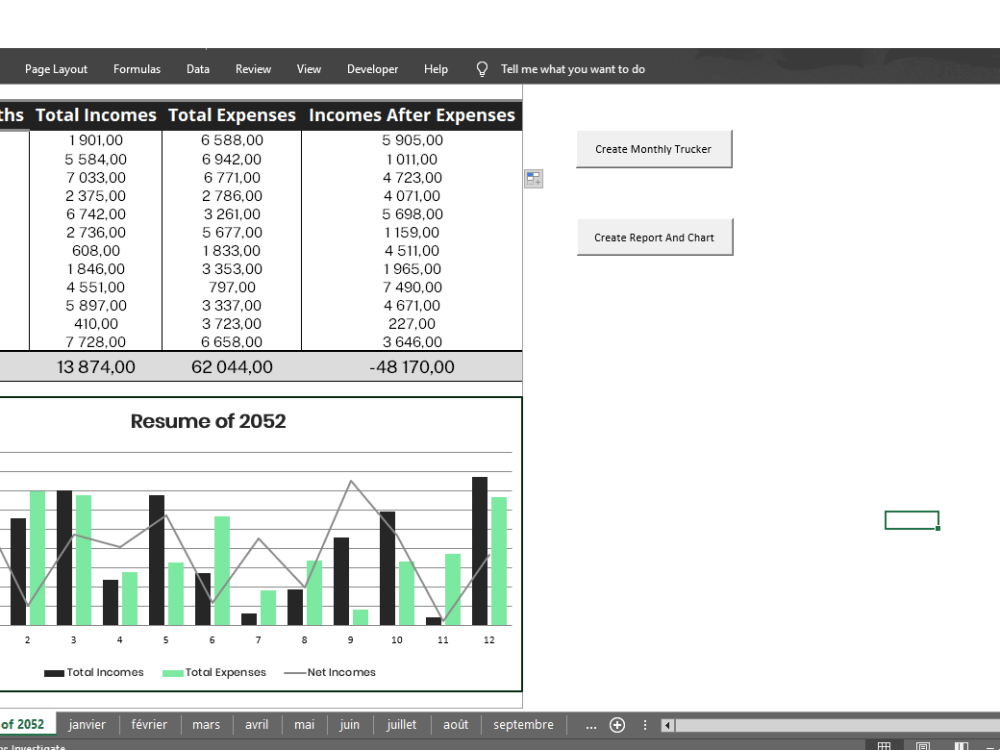Click the chart axis label 9
Viewport: 1000px width, 750px height.
coord(350,640)
